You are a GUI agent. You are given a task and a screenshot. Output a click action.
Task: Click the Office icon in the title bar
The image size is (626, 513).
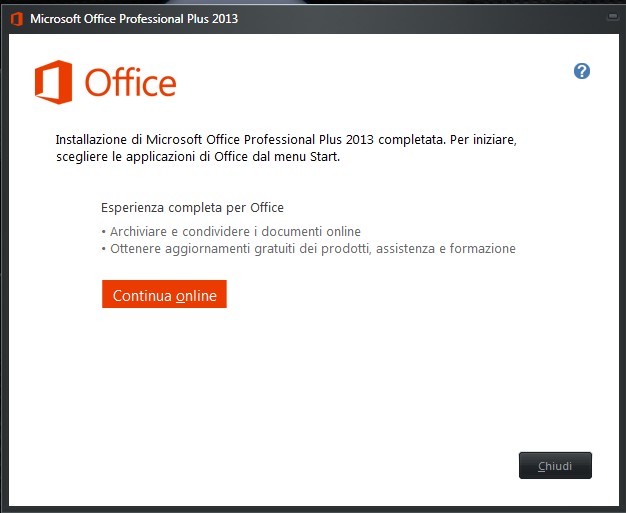tap(17, 19)
